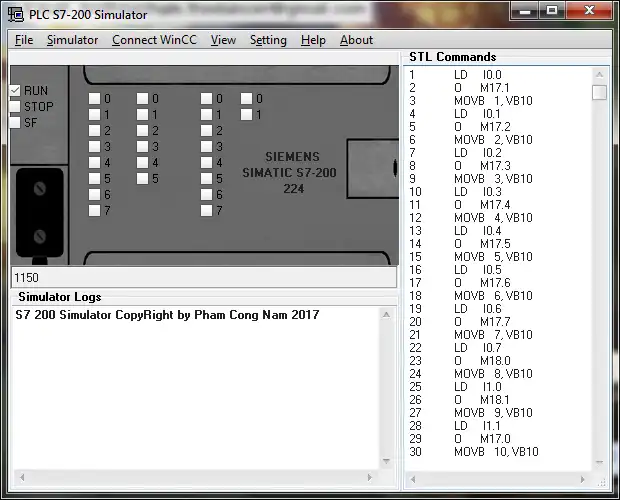This screenshot has width=620, height=500.
Task: Click the Simulator Logs scroll-right arrow
Action: click(x=369, y=477)
